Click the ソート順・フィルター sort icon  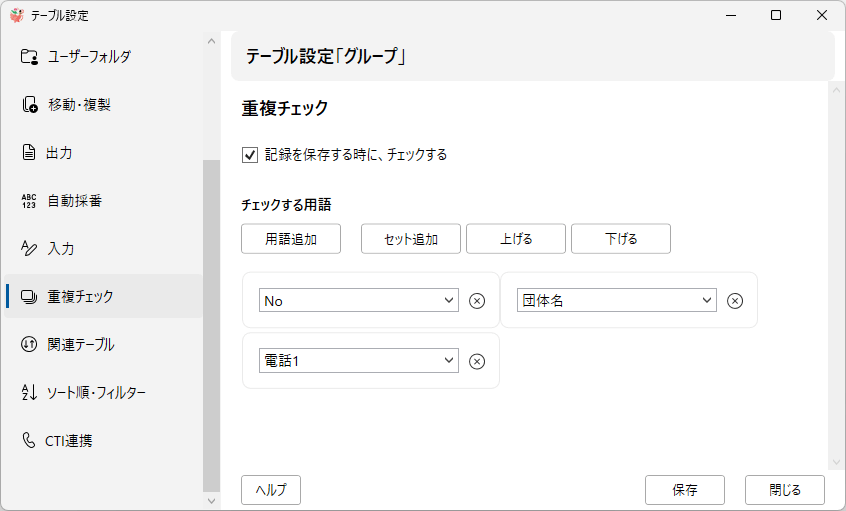[x=29, y=392]
